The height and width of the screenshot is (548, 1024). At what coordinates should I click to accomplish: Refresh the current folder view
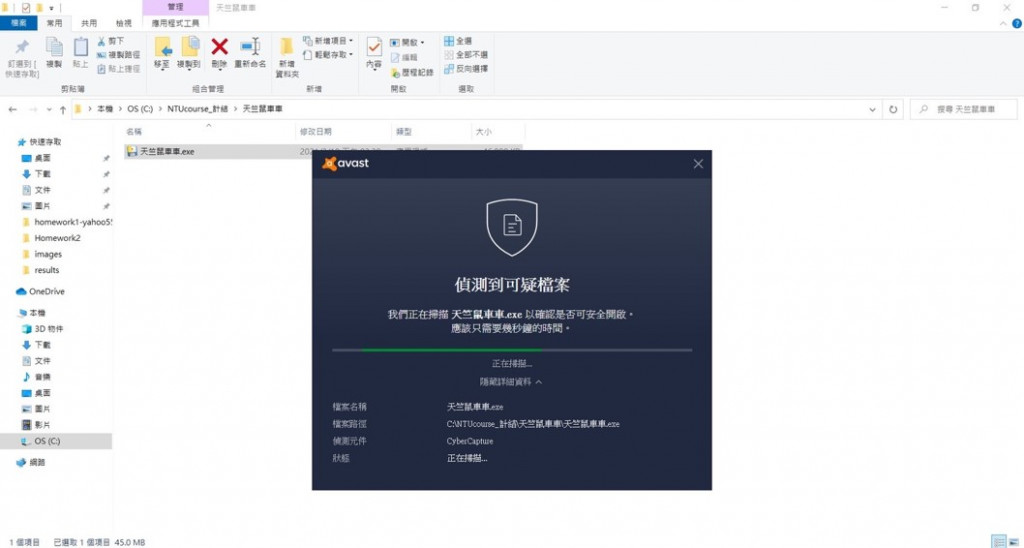click(x=893, y=110)
